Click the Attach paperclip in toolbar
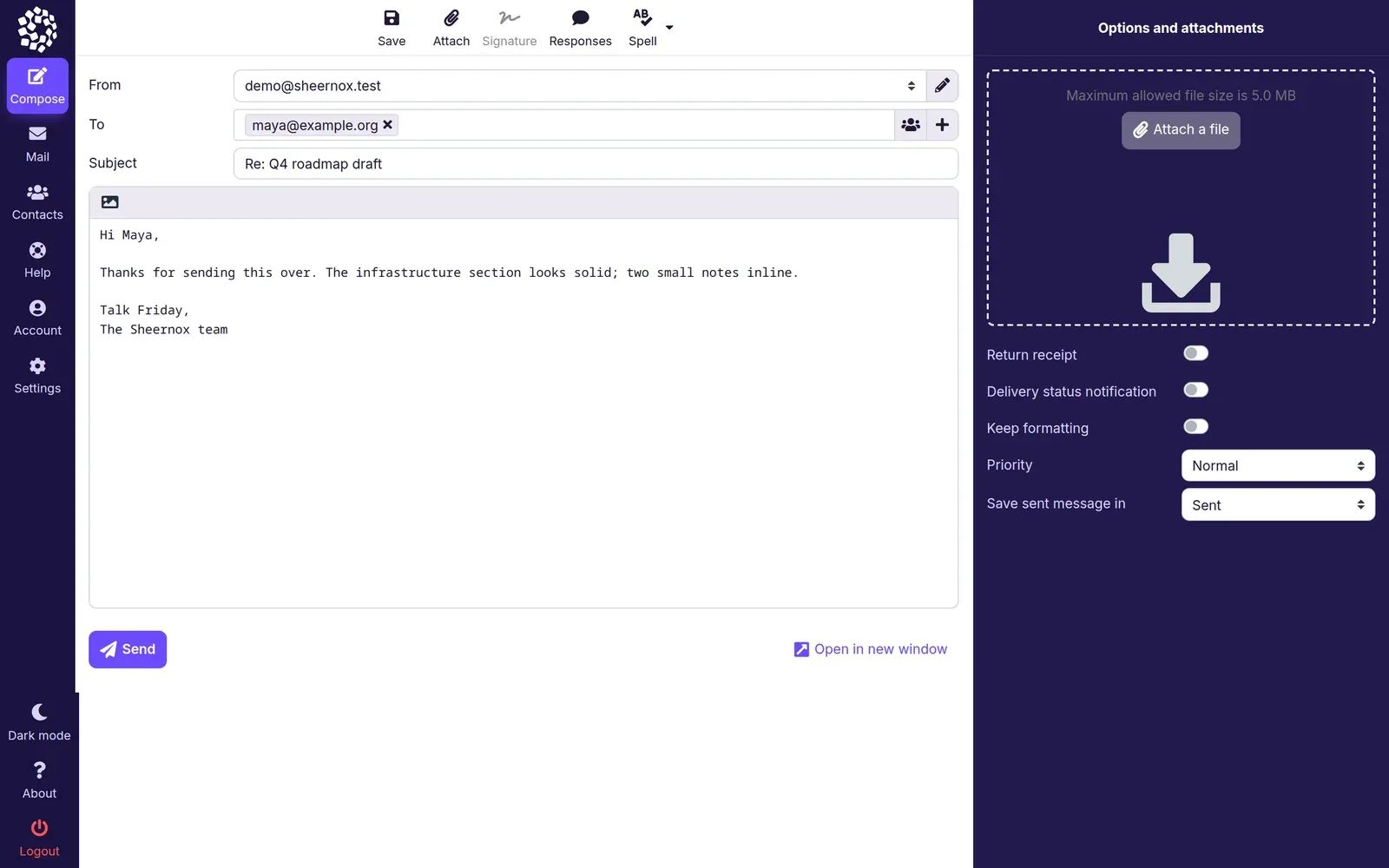Viewport: 1389px width, 868px height. [x=451, y=28]
